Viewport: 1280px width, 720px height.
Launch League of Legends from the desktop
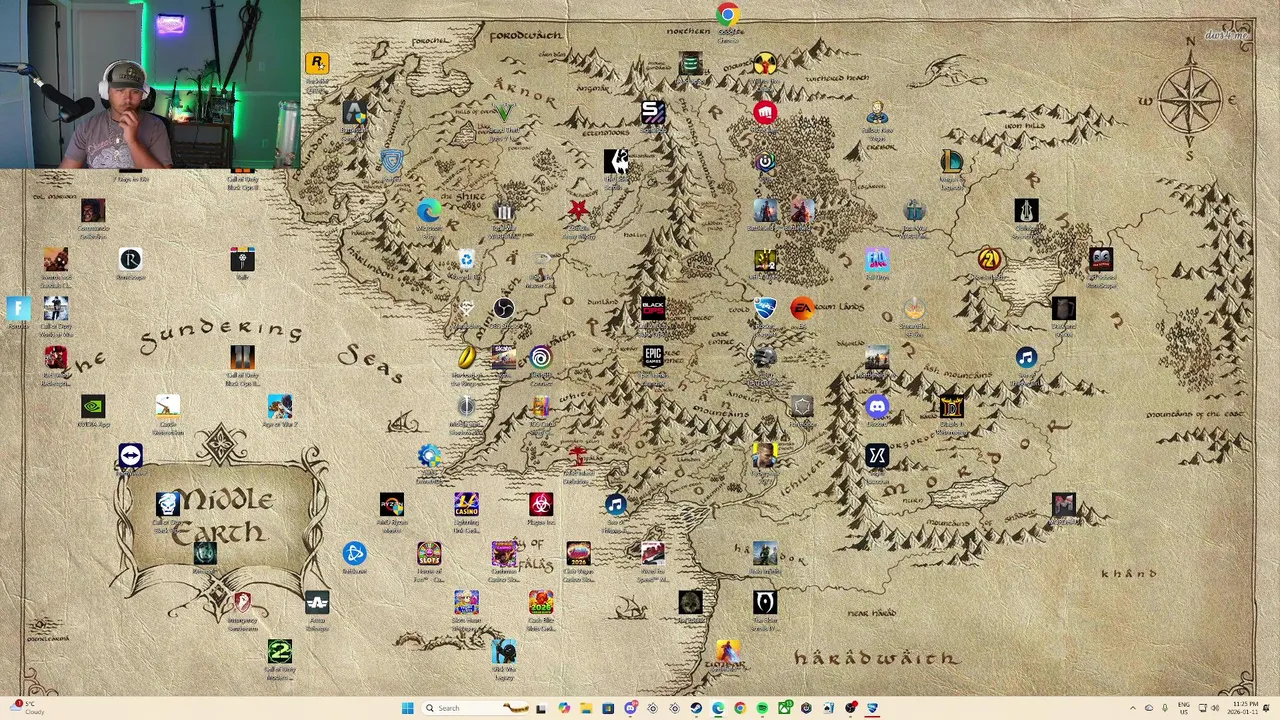[x=951, y=160]
